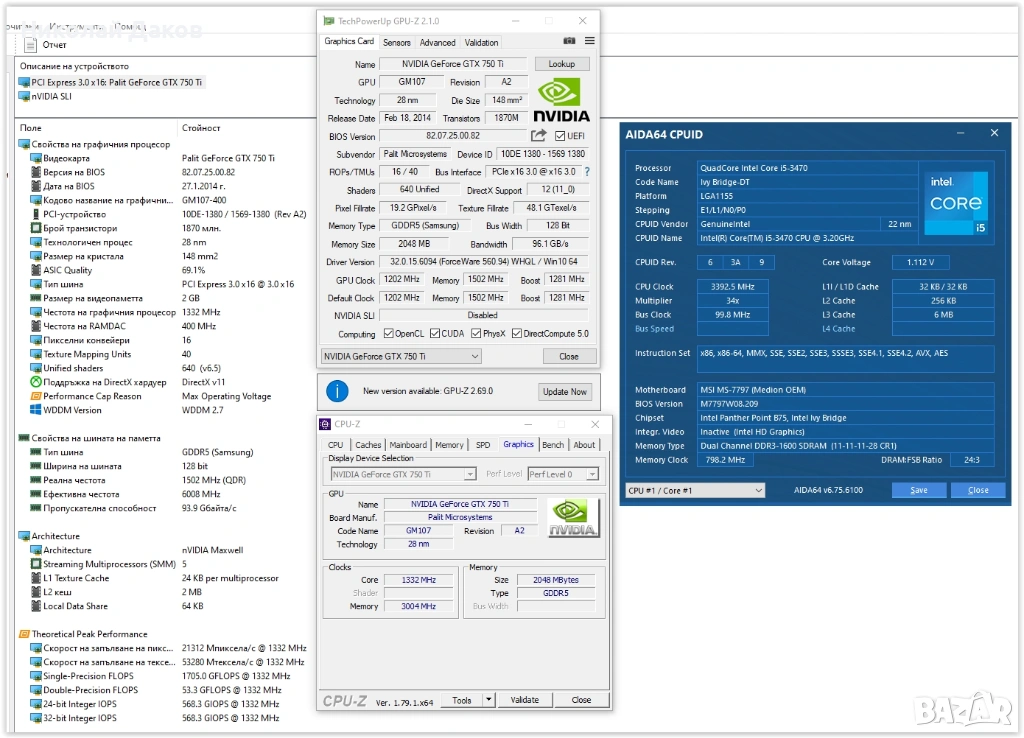The width and height of the screenshot is (1024, 738).
Task: Click the Lookup button
Action: coord(562,64)
